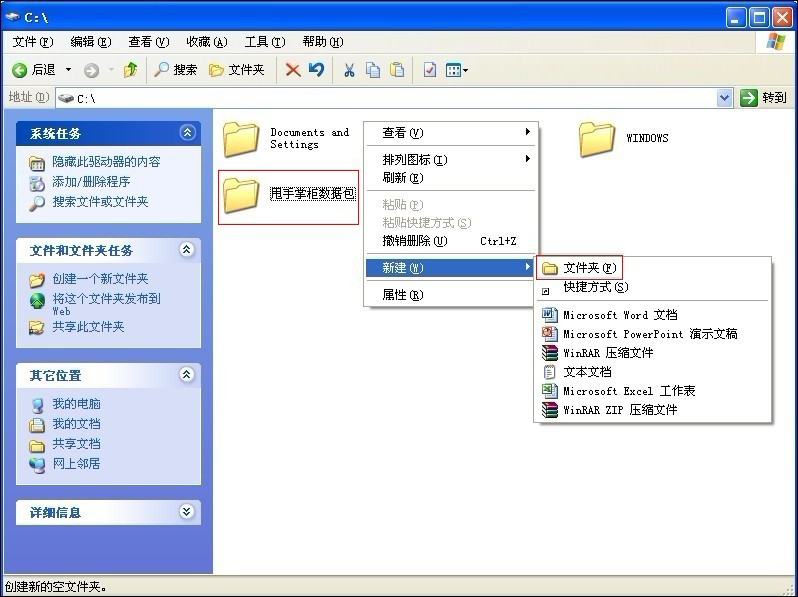Viewport: 798px width, 597px height.
Task: Open the address bar dropdown arrow
Action: coord(724,97)
